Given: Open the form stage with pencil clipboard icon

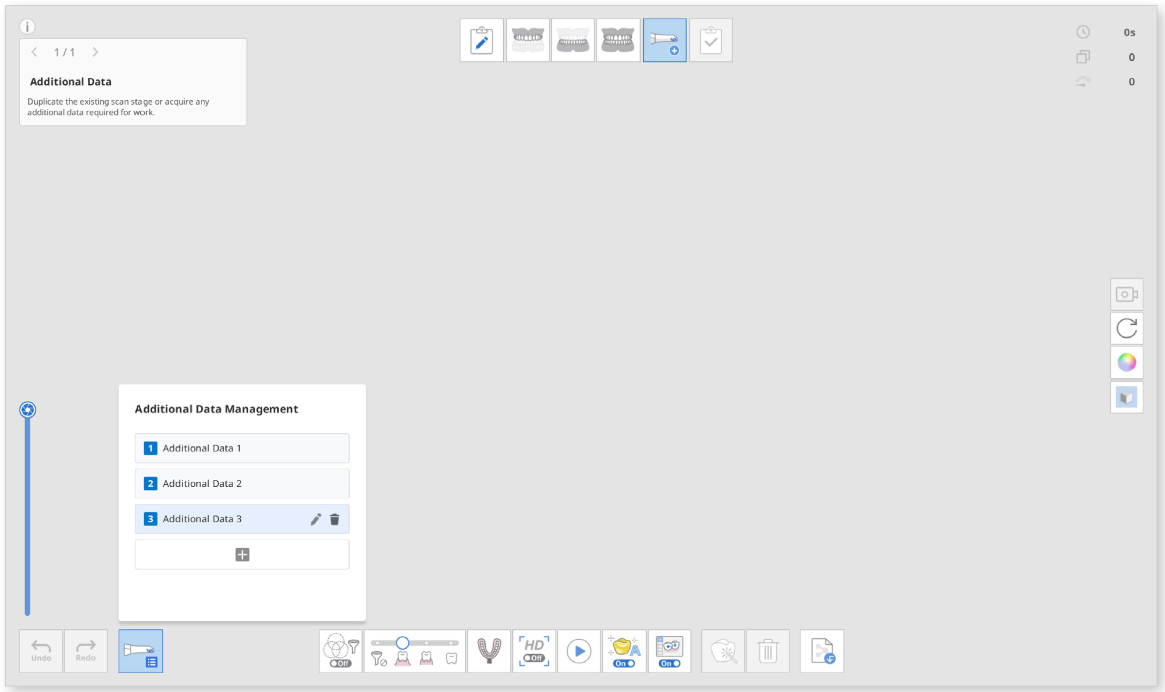Looking at the screenshot, I should click(x=481, y=40).
